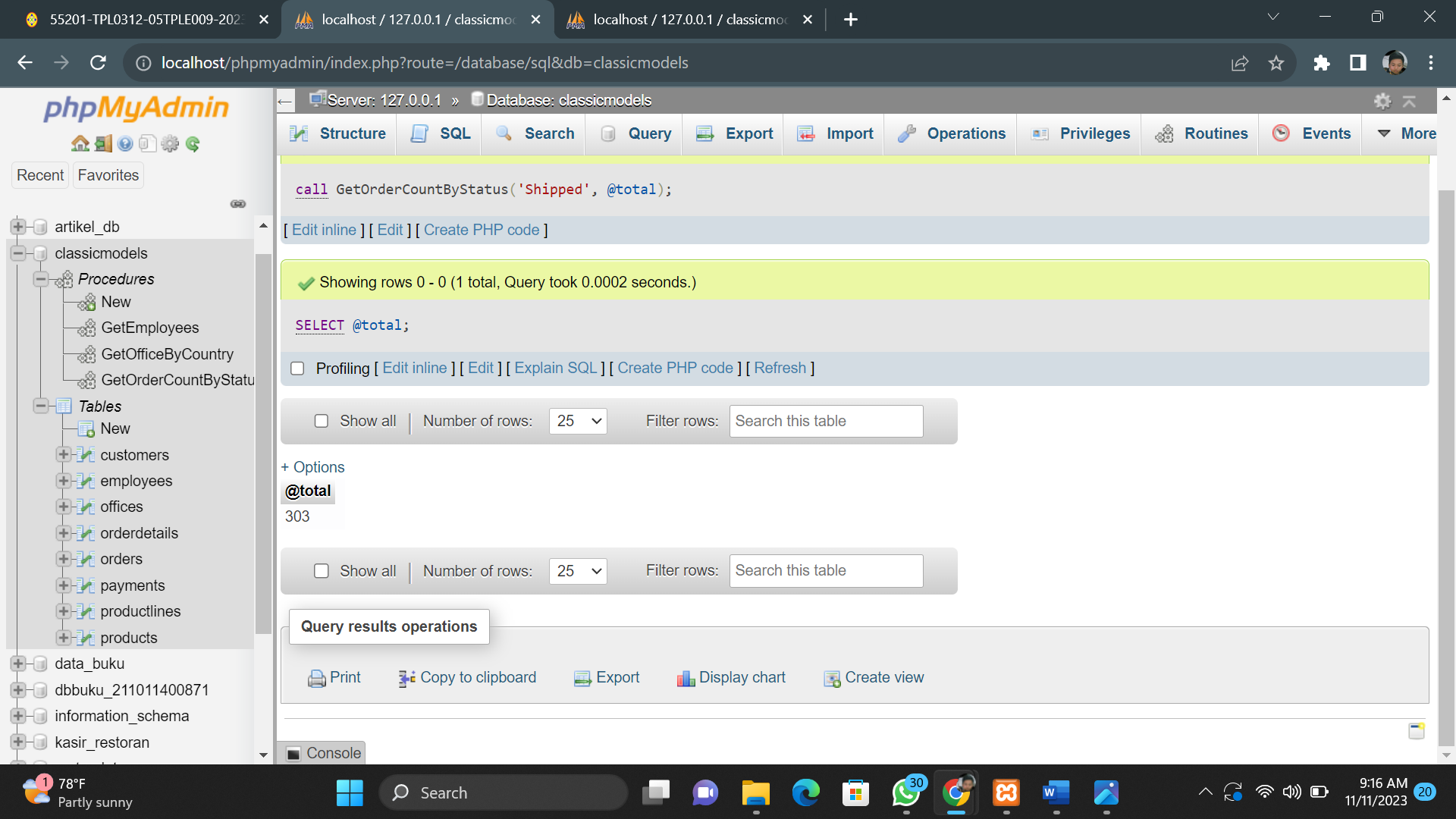Switch to the Privileges tab
The width and height of the screenshot is (1456, 819).
(x=1080, y=134)
